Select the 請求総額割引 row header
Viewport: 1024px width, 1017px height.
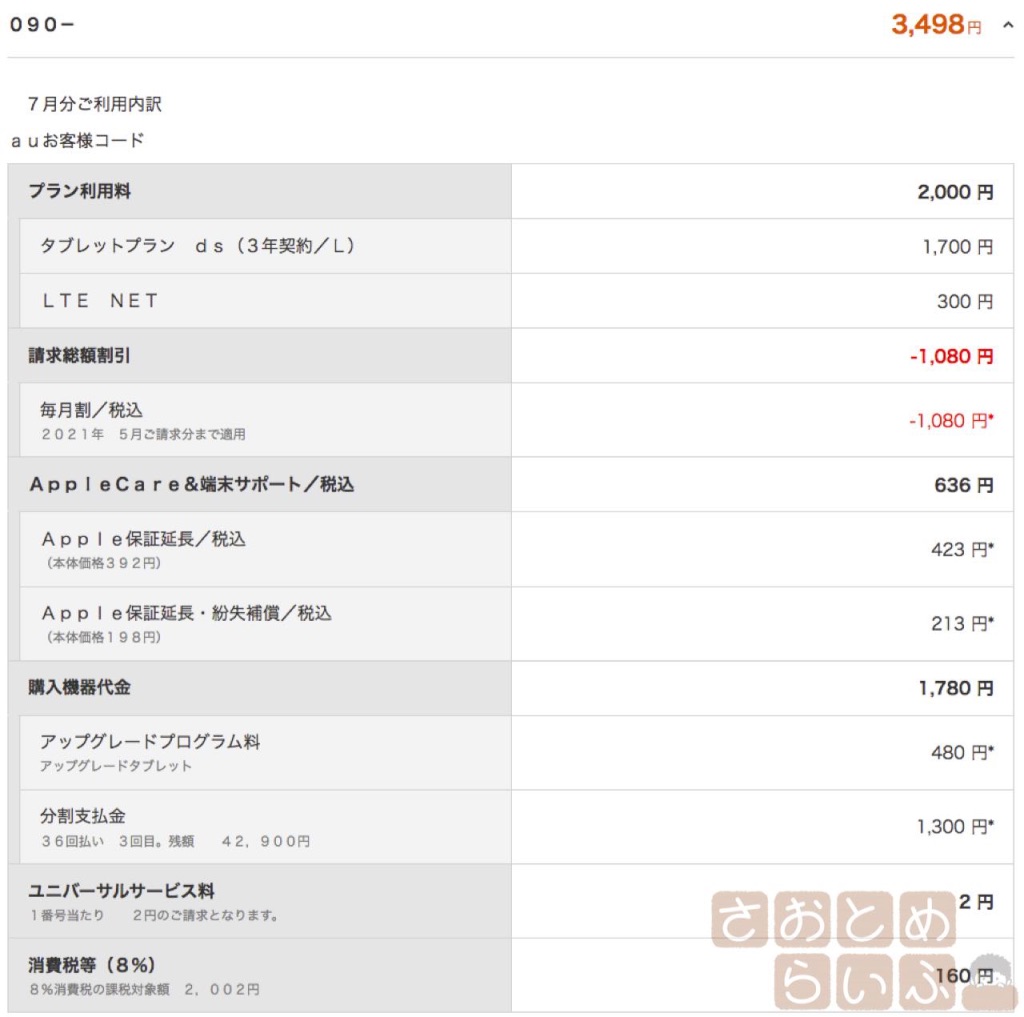pos(259,355)
